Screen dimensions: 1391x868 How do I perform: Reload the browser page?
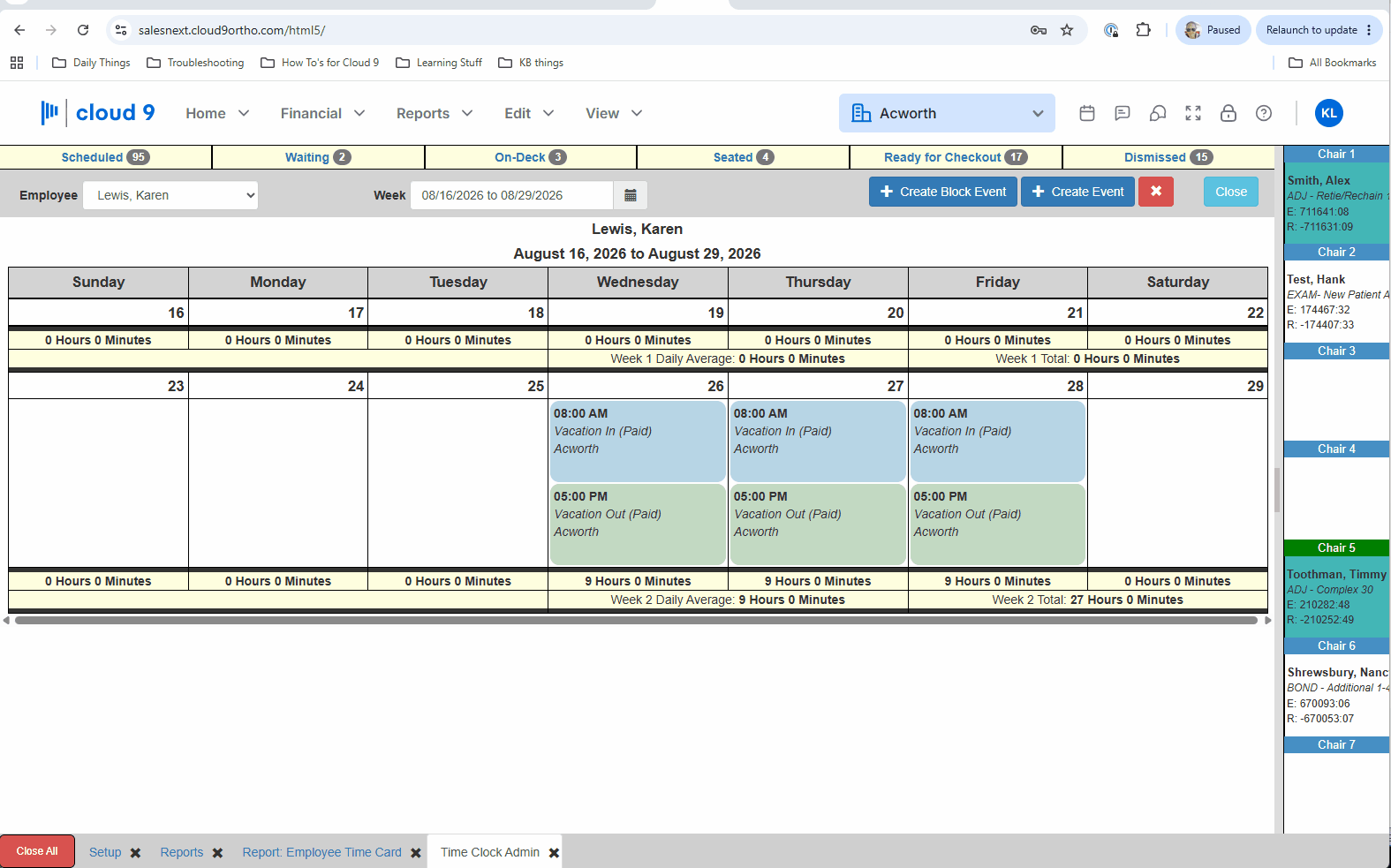pyautogui.click(x=83, y=30)
